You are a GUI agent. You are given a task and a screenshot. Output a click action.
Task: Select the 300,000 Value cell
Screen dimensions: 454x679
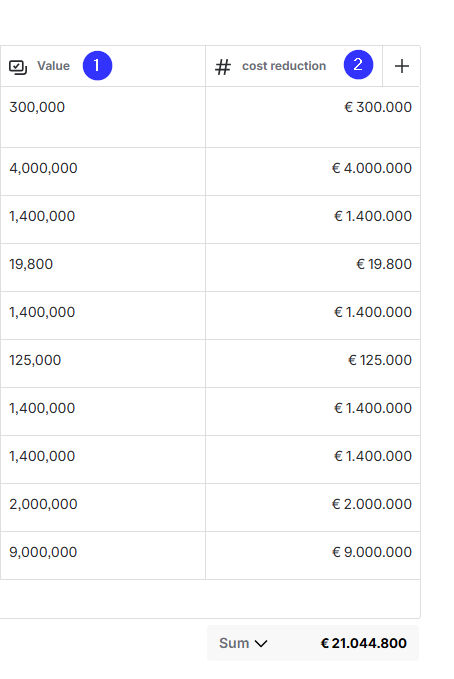(103, 117)
